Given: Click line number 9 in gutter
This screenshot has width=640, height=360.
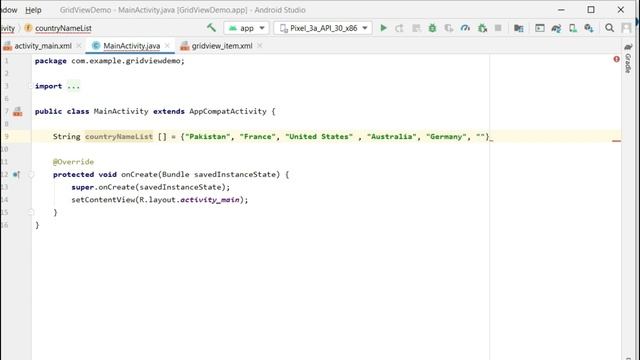Looking at the screenshot, I should tap(6, 137).
